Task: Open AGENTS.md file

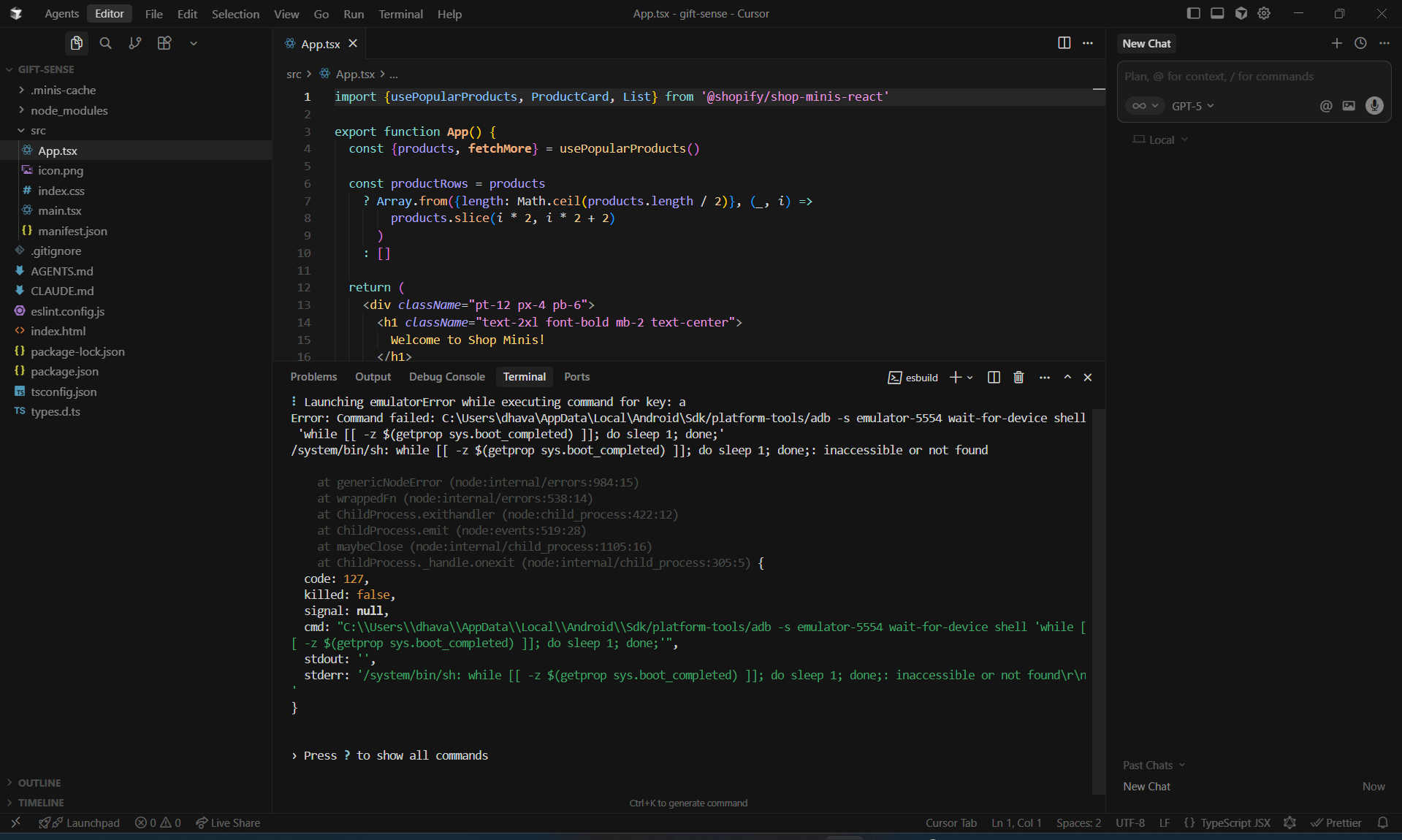Action: [x=136, y=271]
